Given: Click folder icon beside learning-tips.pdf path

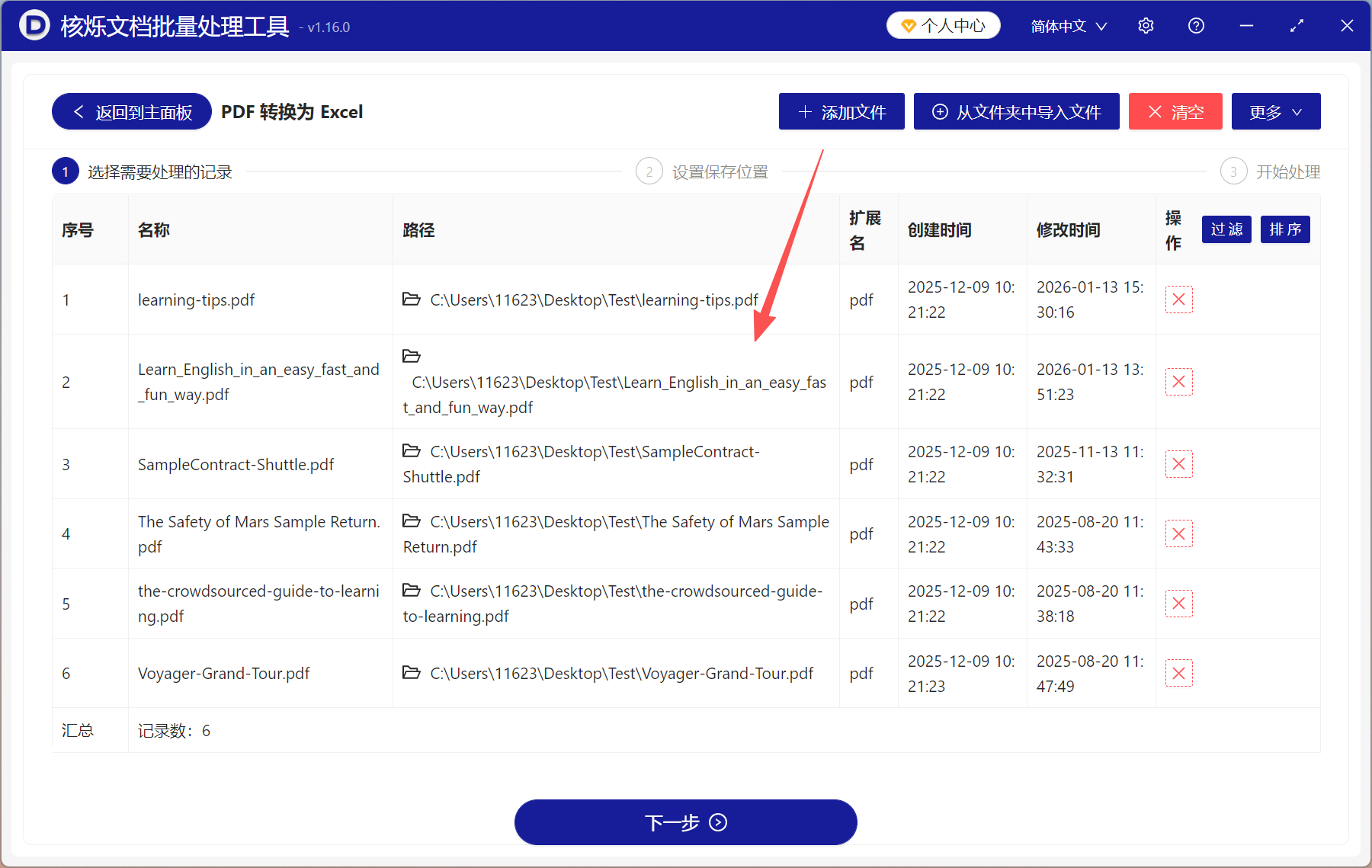Looking at the screenshot, I should coord(412,299).
